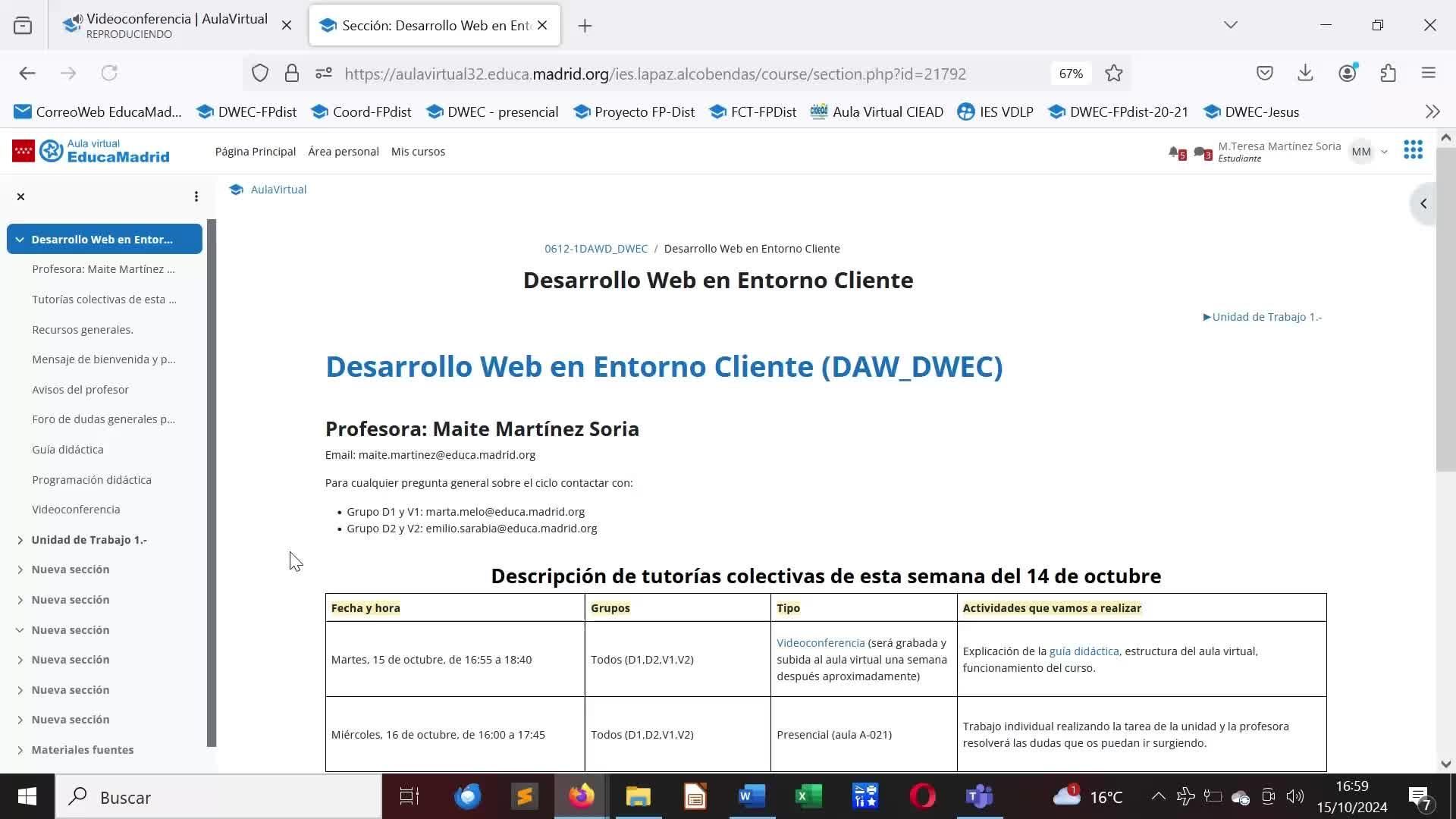The width and height of the screenshot is (1456, 819).
Task: Click the notifications bell icon
Action: click(x=1175, y=152)
